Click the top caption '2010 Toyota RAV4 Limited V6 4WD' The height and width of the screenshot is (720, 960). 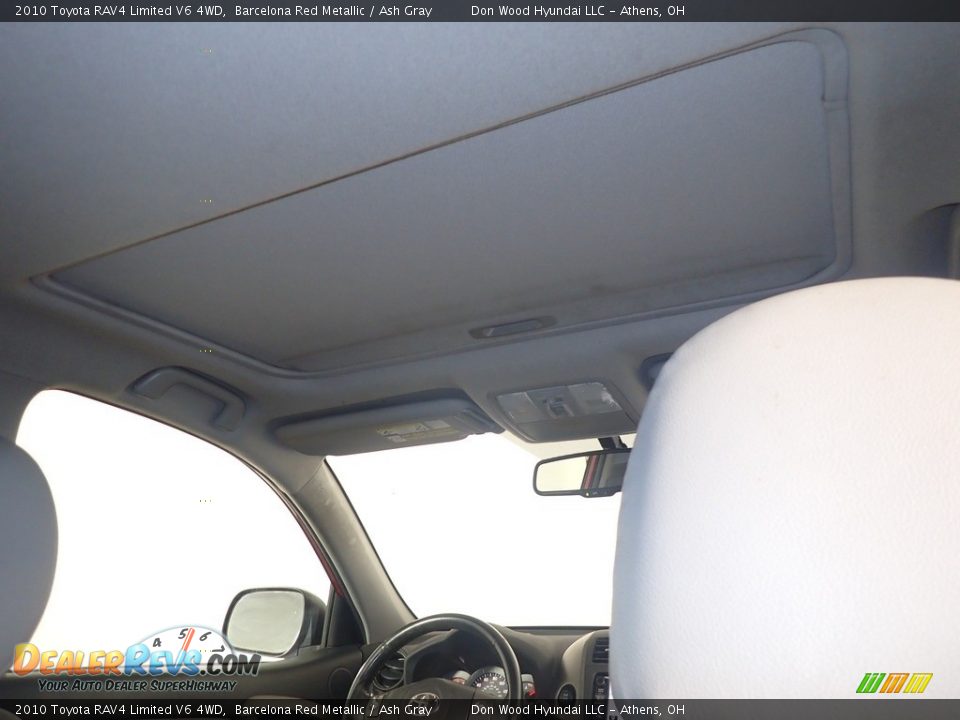coord(119,11)
